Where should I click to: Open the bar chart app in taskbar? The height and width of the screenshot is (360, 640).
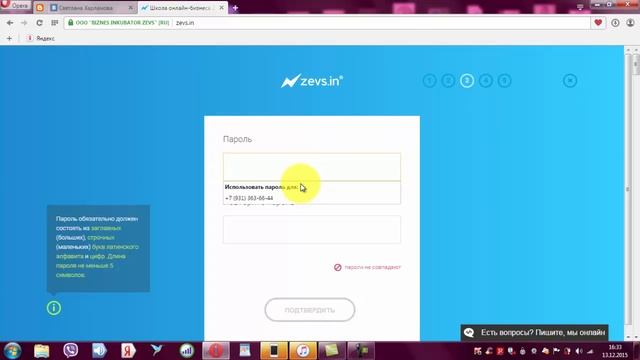(187, 351)
